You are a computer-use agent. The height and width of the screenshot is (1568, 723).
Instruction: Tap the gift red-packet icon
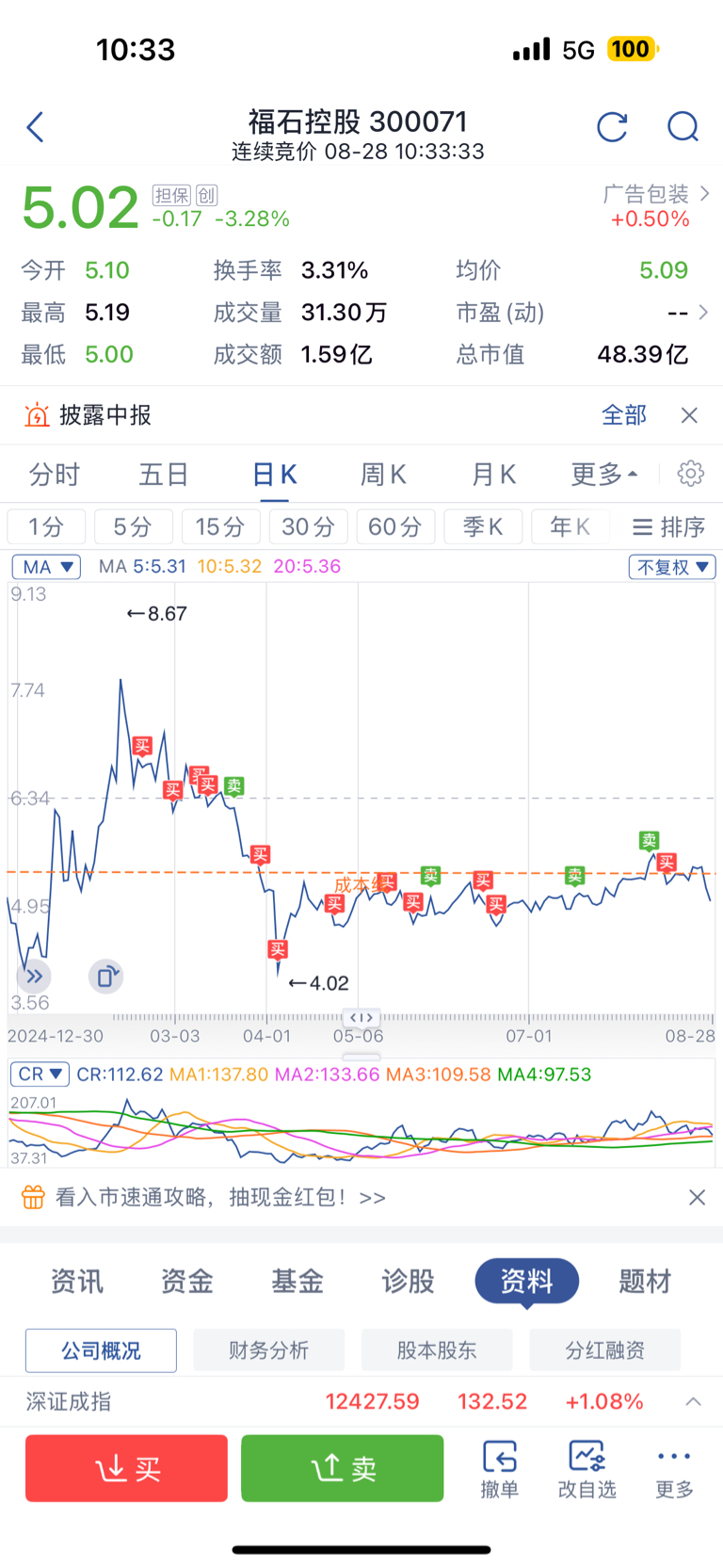tap(33, 1197)
